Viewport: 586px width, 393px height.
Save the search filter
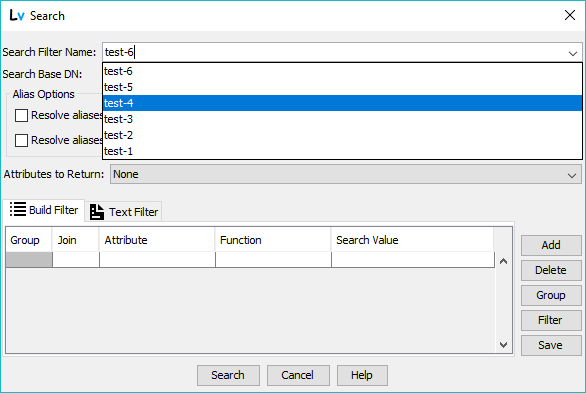[x=551, y=345]
